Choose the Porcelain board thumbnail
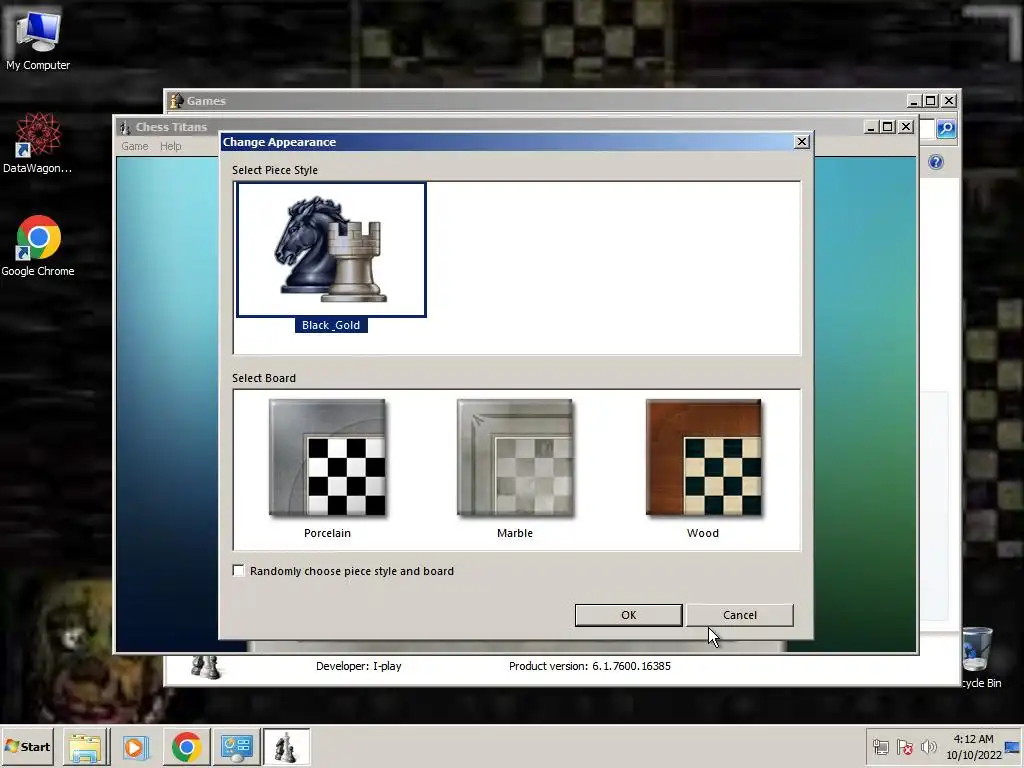This screenshot has width=1024, height=768. point(327,458)
